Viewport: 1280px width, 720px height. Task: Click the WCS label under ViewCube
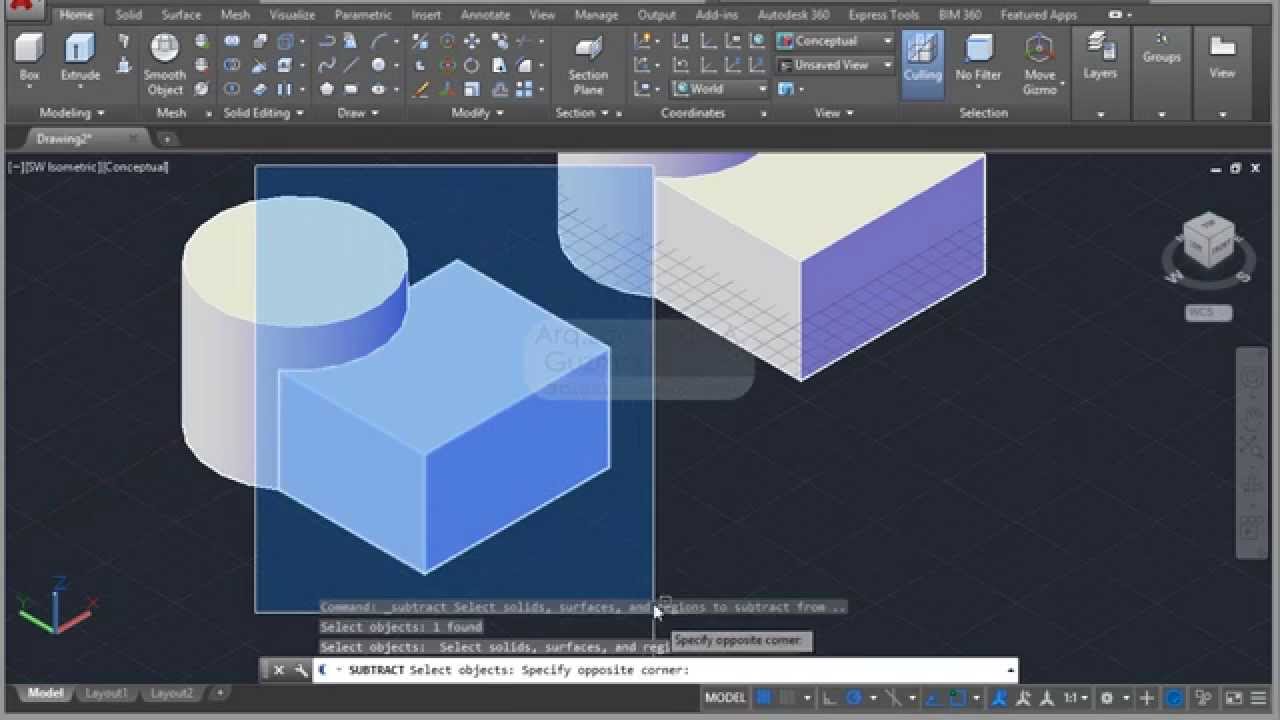pos(1208,312)
